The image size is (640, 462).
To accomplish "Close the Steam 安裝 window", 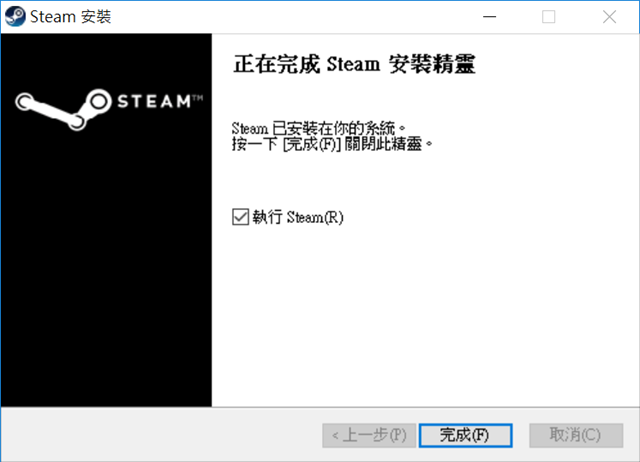I will coord(609,17).
